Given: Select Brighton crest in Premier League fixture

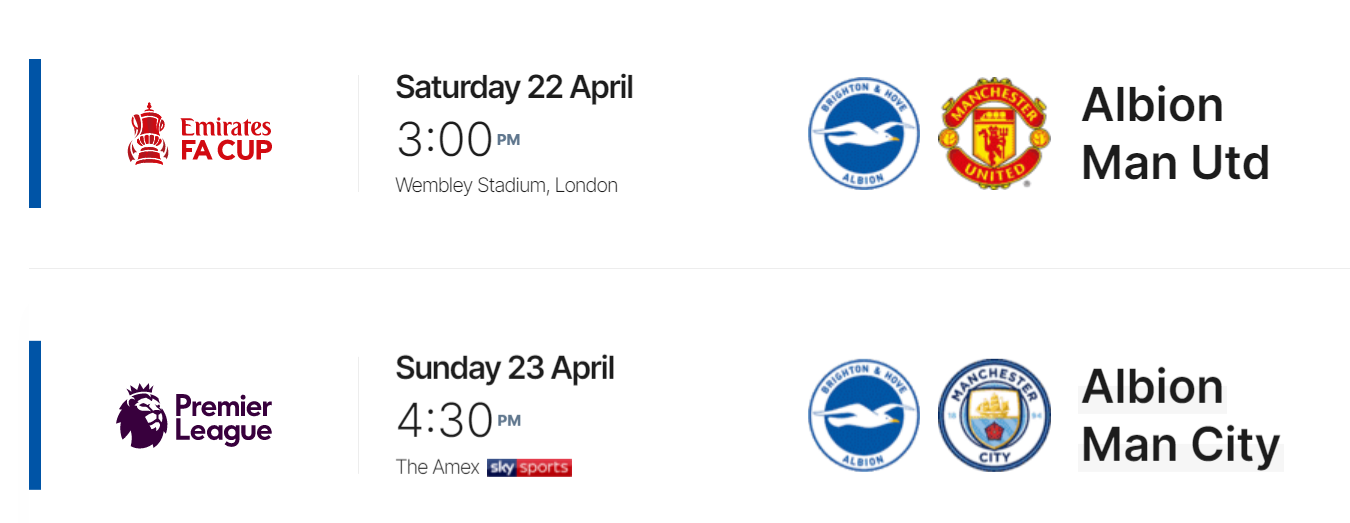Looking at the screenshot, I should click(864, 415).
